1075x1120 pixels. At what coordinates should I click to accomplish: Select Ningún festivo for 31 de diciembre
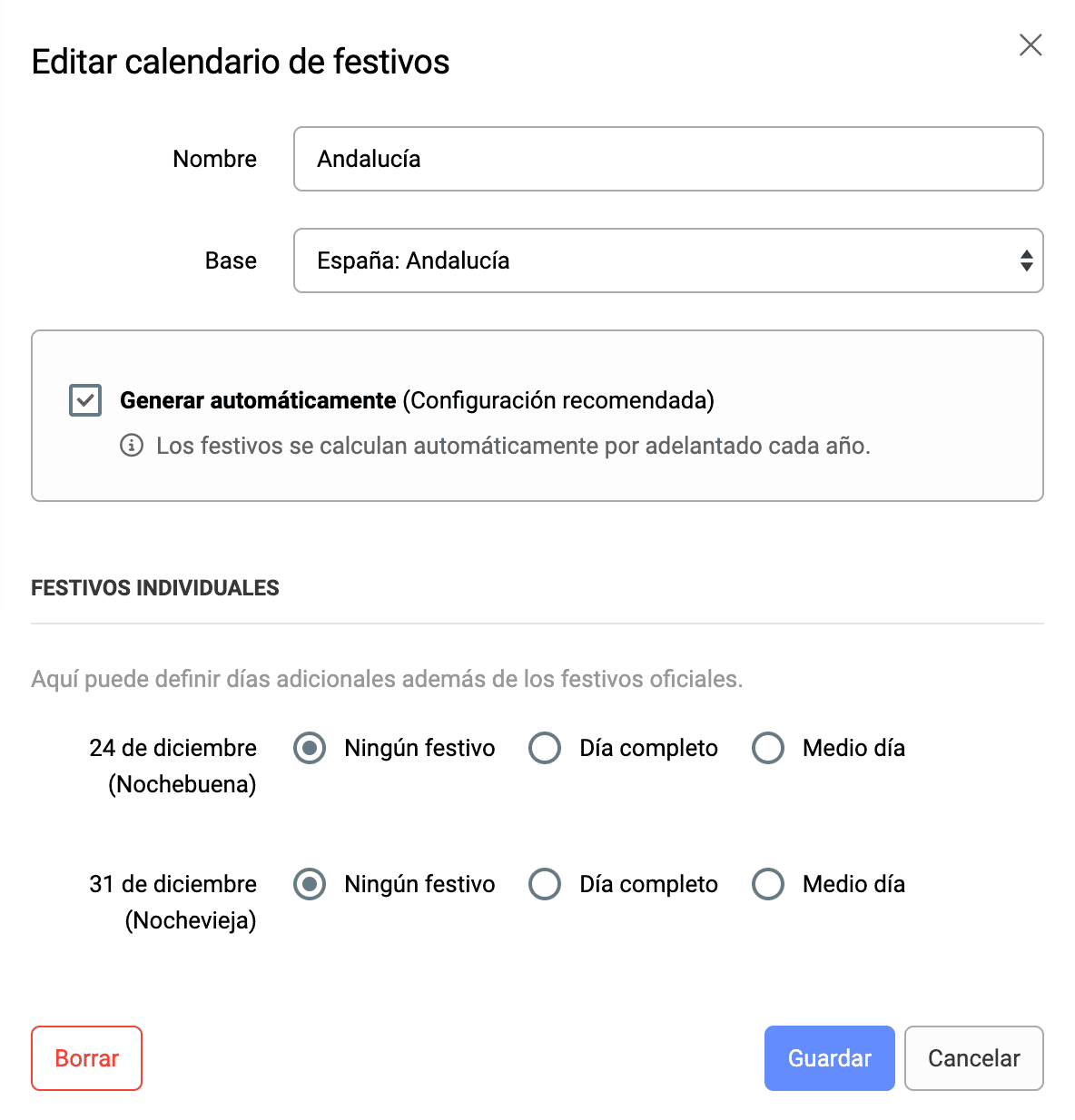[310, 885]
